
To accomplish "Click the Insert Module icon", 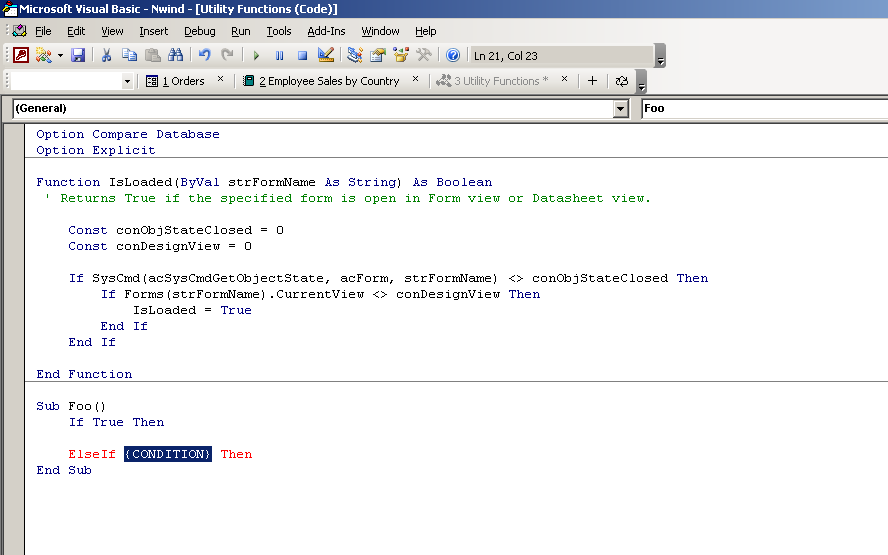I will pyautogui.click(x=44, y=55).
